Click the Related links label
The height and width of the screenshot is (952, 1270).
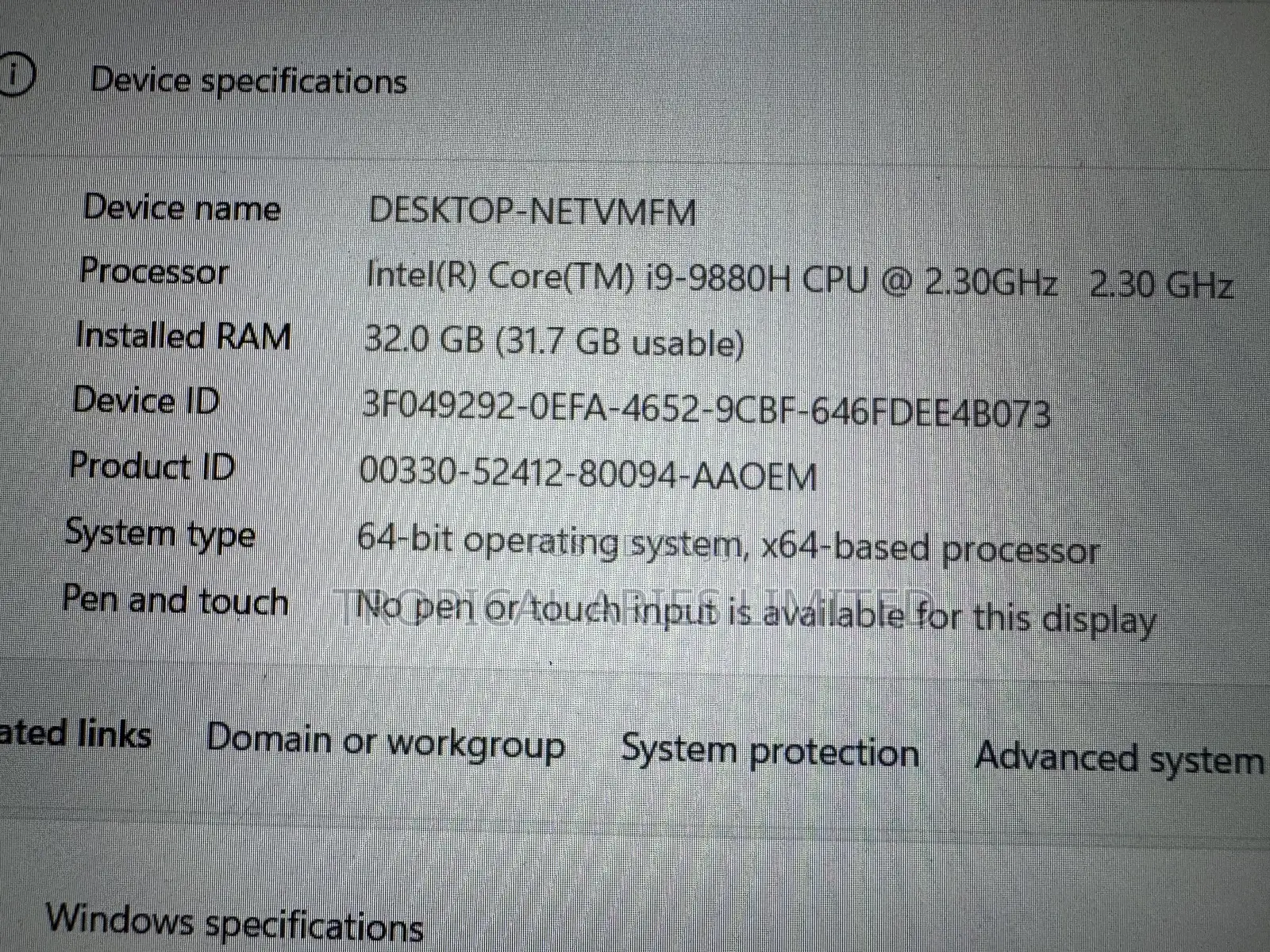coord(75,732)
